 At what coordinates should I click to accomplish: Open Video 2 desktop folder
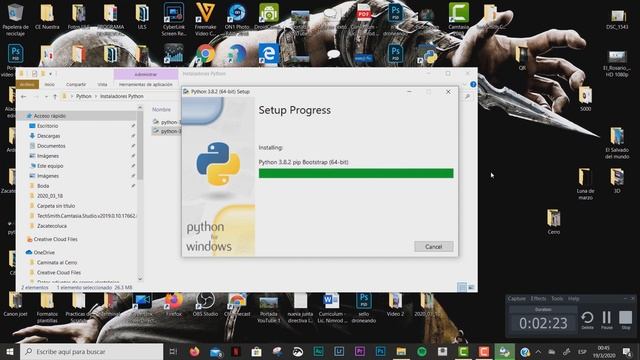395,304
